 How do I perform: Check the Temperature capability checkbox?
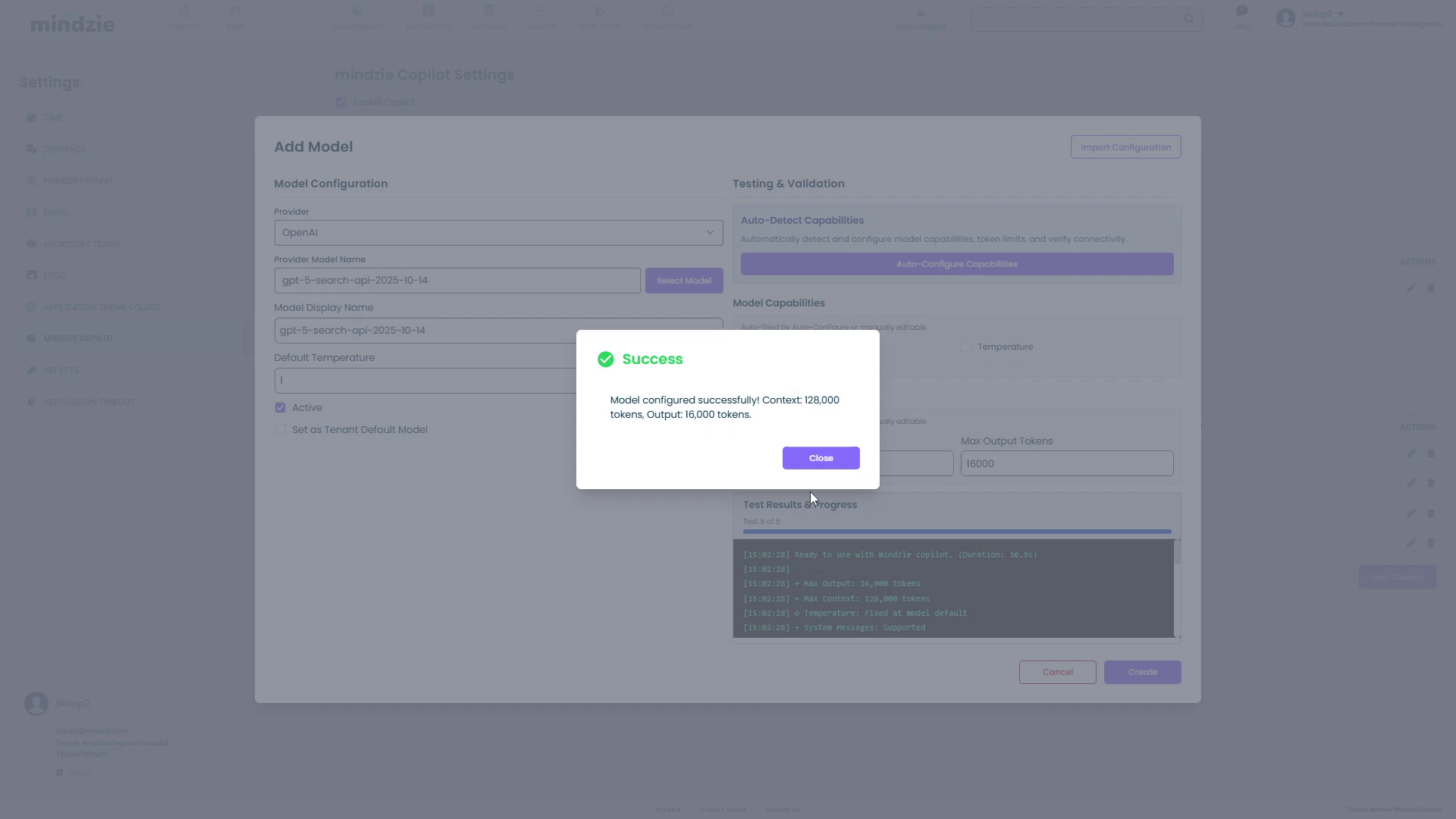pyautogui.click(x=966, y=347)
